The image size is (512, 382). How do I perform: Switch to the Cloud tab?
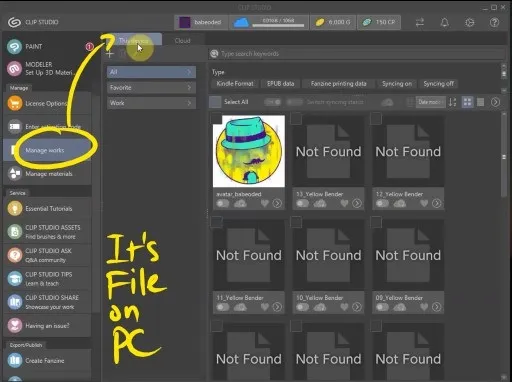(x=182, y=41)
